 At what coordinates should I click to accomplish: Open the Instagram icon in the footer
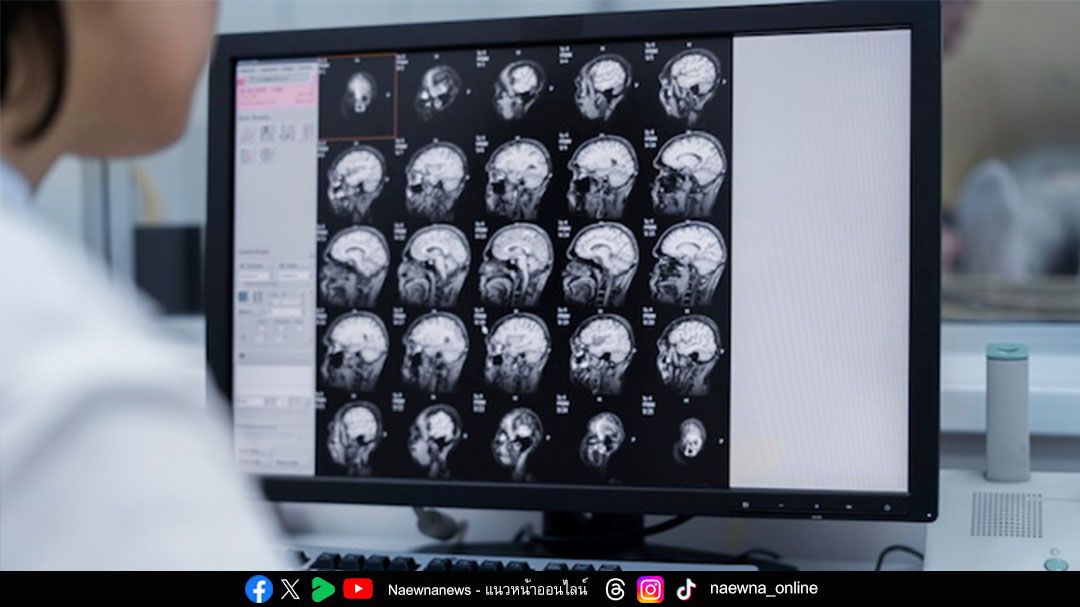[650, 589]
